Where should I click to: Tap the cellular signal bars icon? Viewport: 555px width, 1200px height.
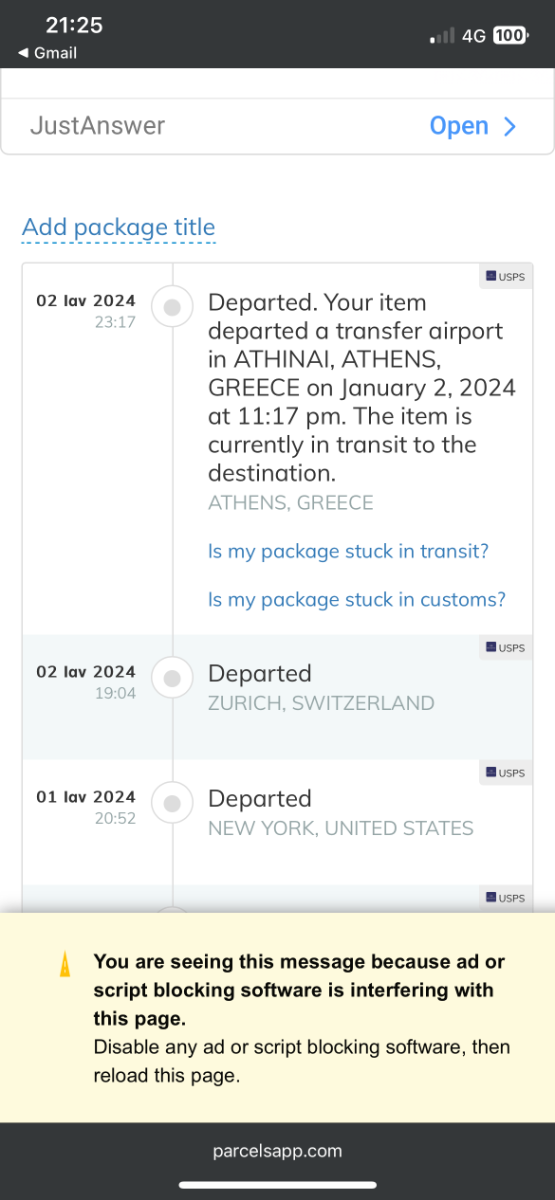click(441, 37)
